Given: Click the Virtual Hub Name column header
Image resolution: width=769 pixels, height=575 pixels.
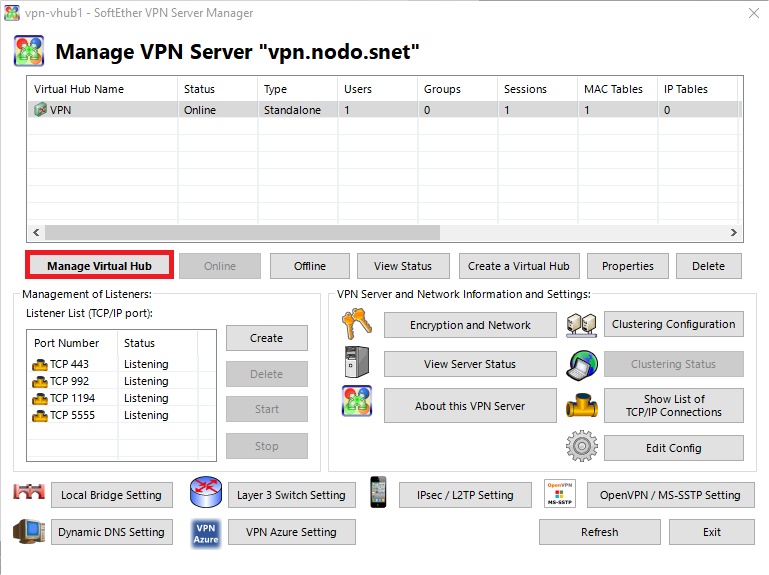Looking at the screenshot, I should (x=103, y=89).
